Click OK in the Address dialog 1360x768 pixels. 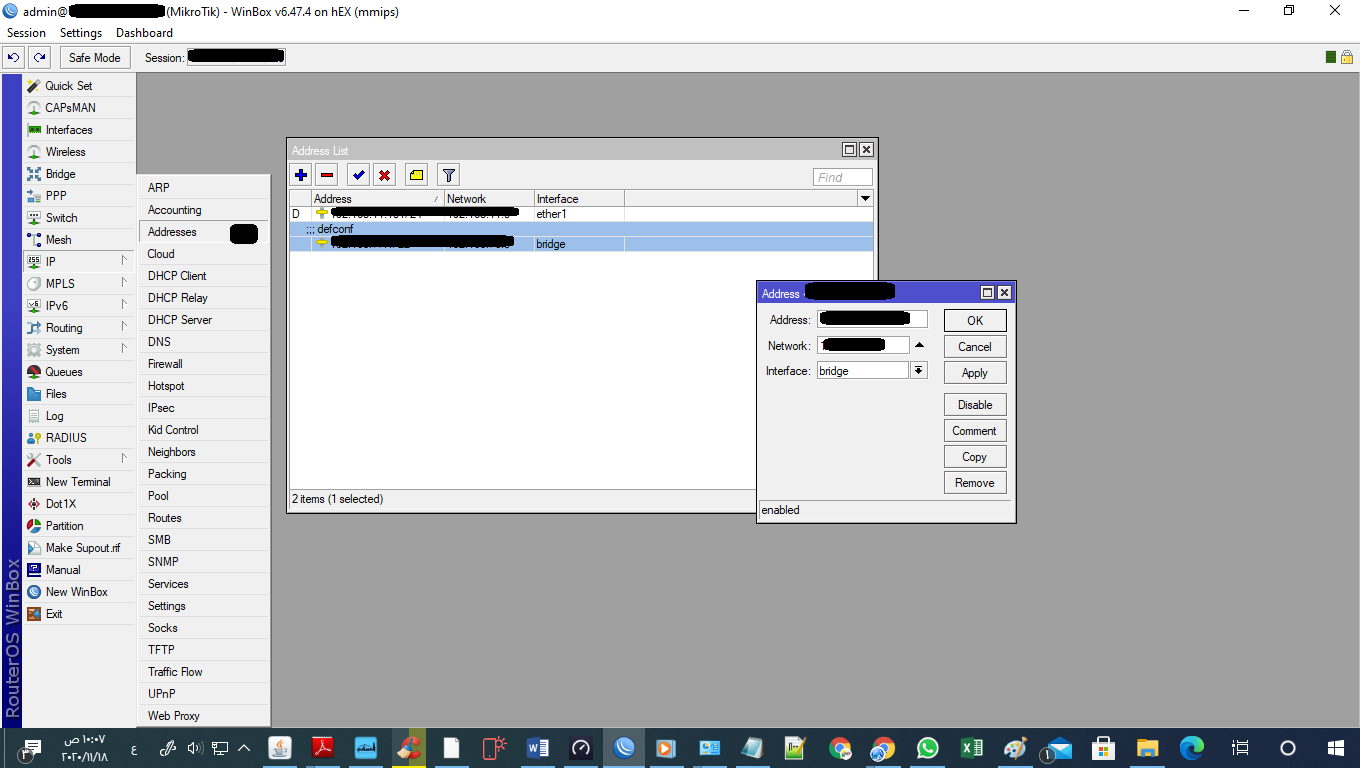click(x=975, y=321)
